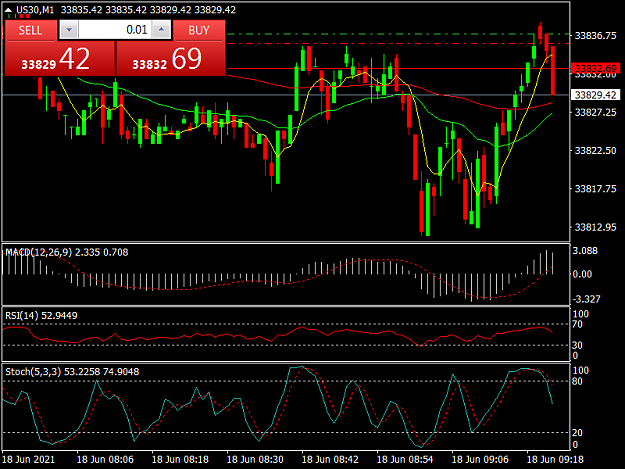Click the 33817.75 price scale label

pos(596,189)
